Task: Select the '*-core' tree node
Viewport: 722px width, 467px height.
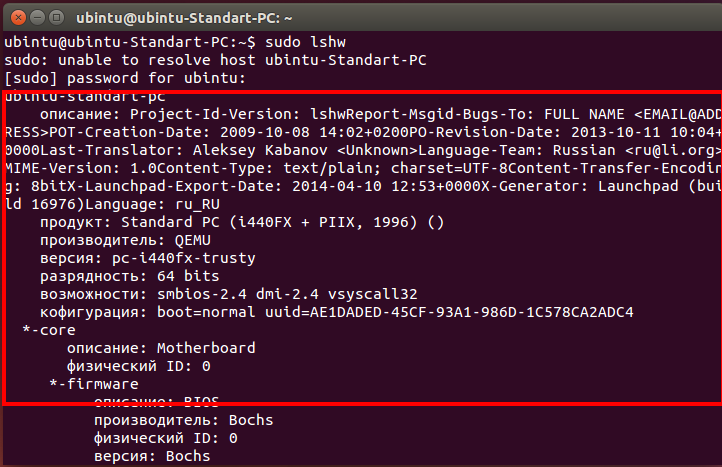Action: tap(49, 330)
